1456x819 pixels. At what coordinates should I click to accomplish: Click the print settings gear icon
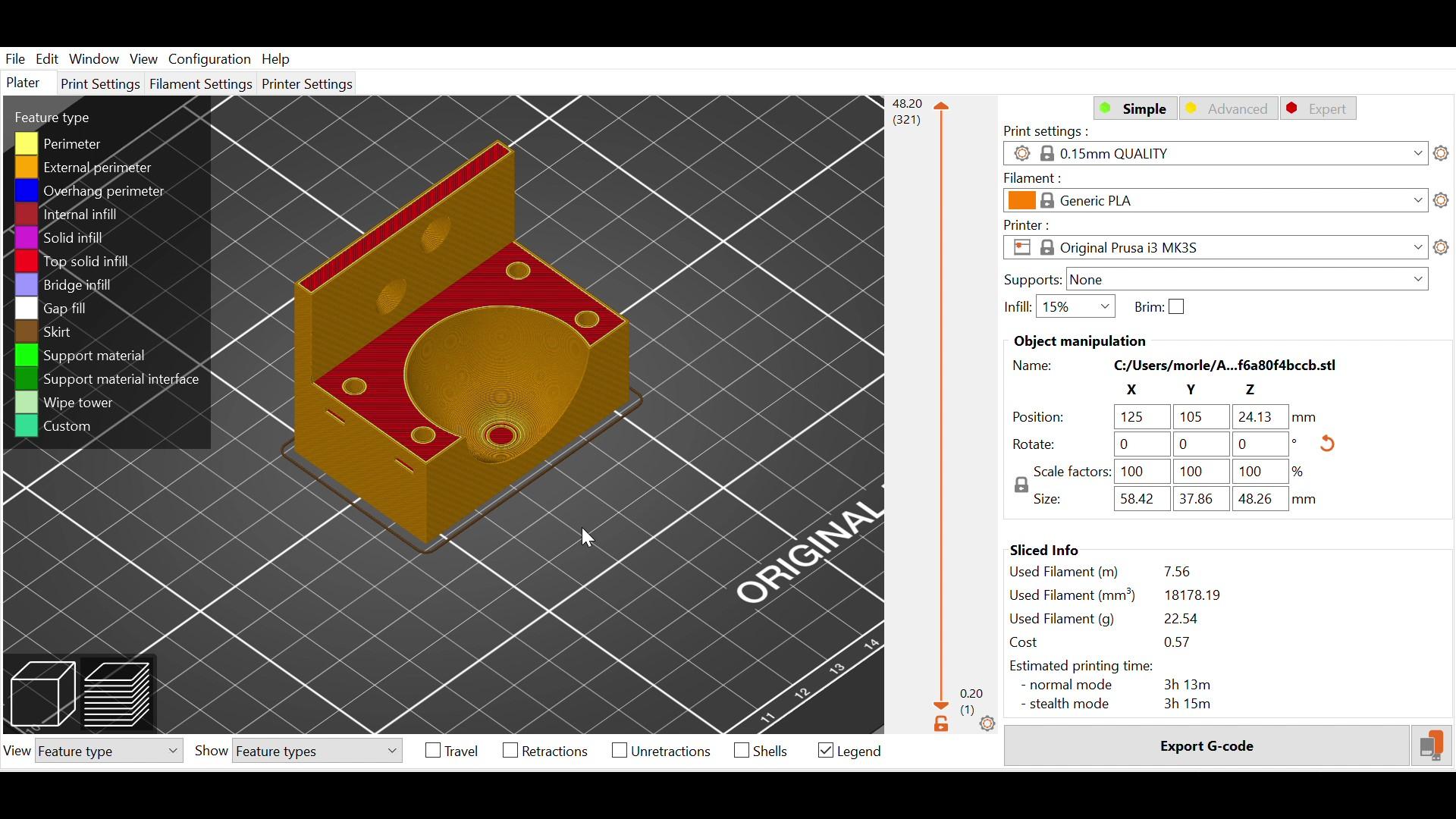1442,153
